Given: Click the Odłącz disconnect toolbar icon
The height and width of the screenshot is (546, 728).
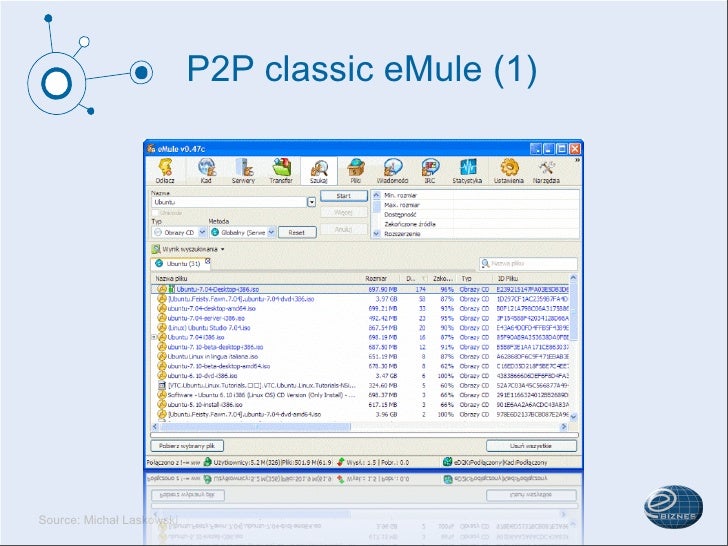Looking at the screenshot, I should click(x=165, y=168).
